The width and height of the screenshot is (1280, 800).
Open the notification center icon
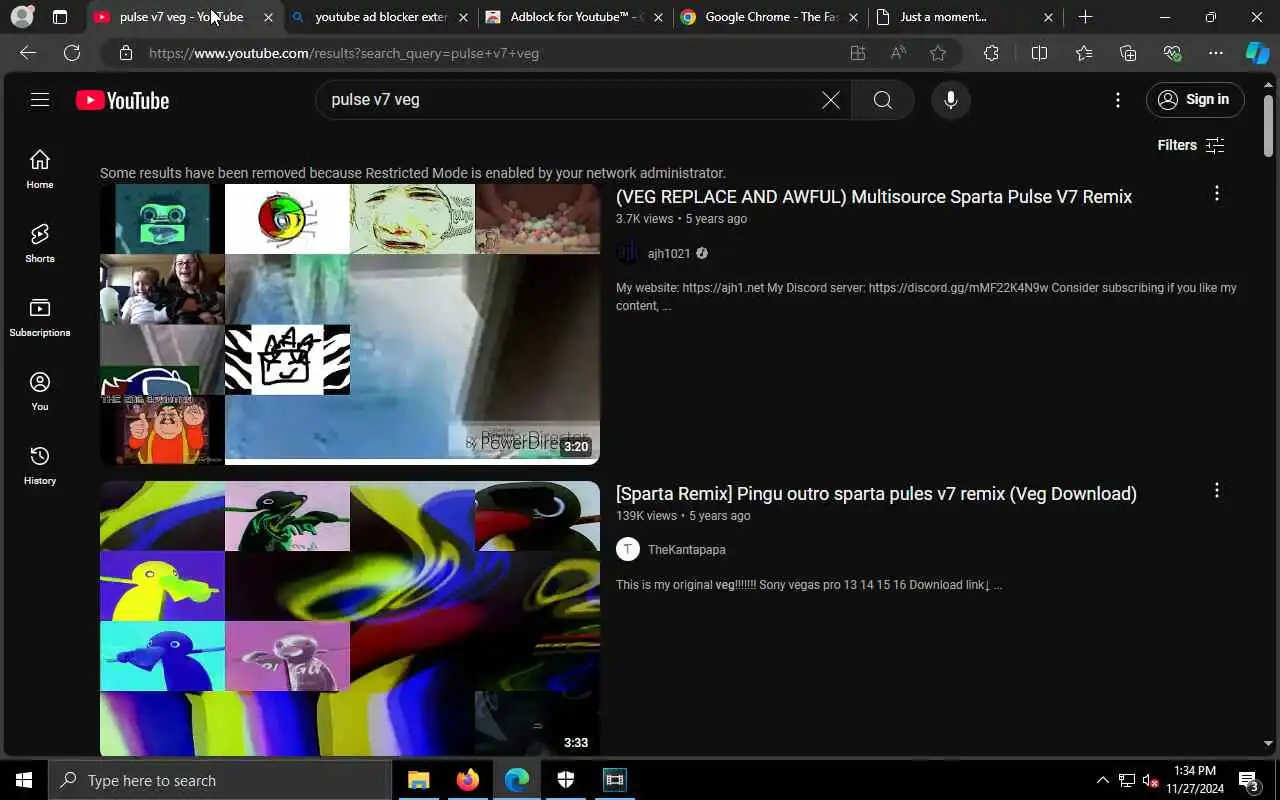[1250, 780]
